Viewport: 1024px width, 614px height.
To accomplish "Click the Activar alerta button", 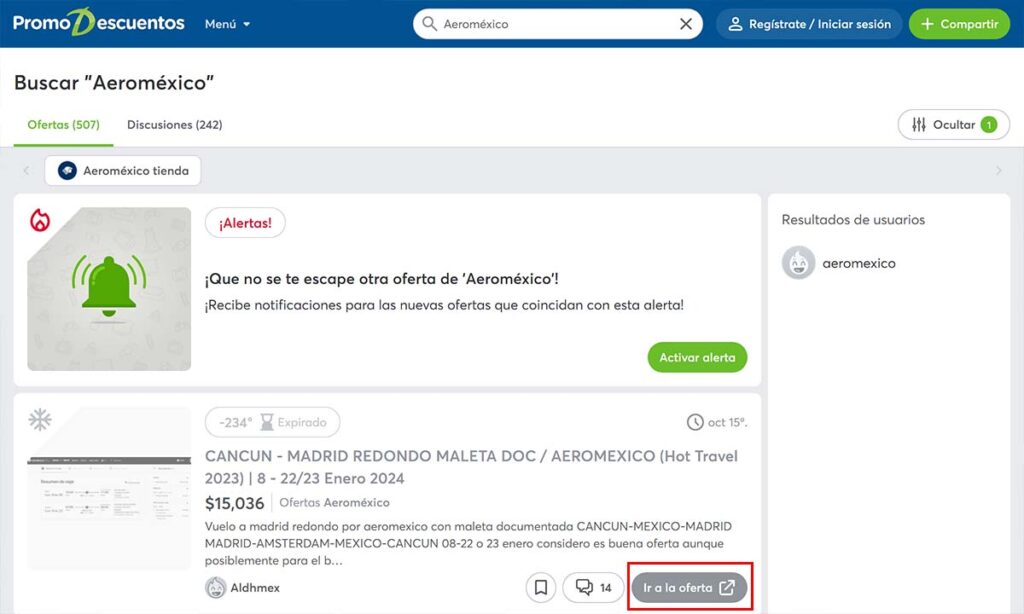I will tap(697, 357).
